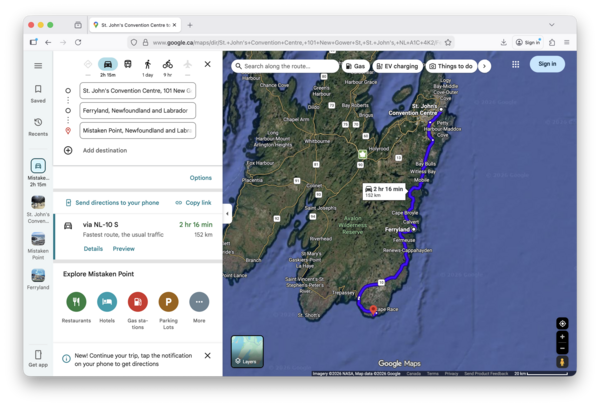Select the Flights travel mode
This screenshot has height=407, width=600.
pos(188,64)
